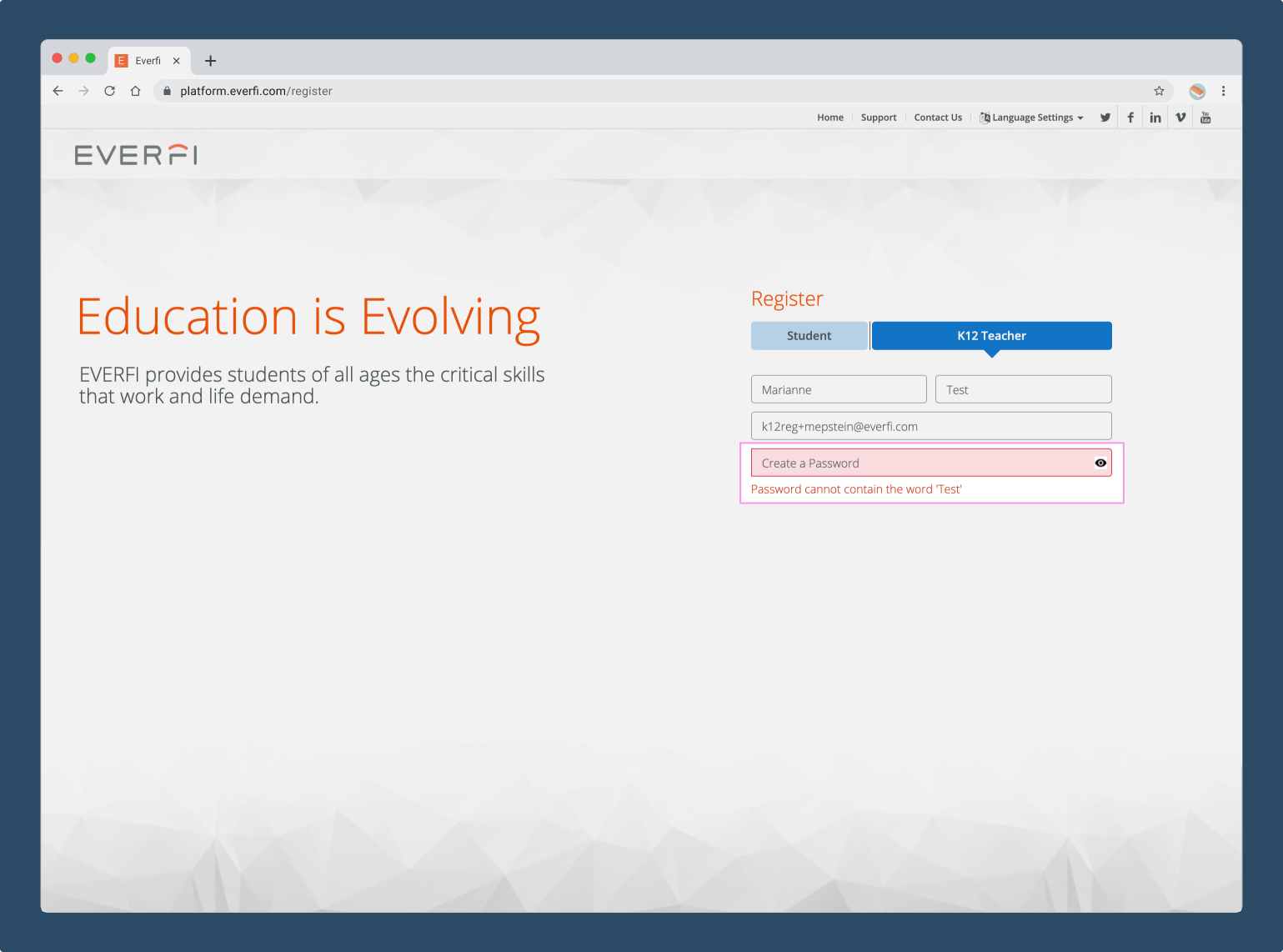
Task: Open the browser home page
Action: click(x=135, y=91)
